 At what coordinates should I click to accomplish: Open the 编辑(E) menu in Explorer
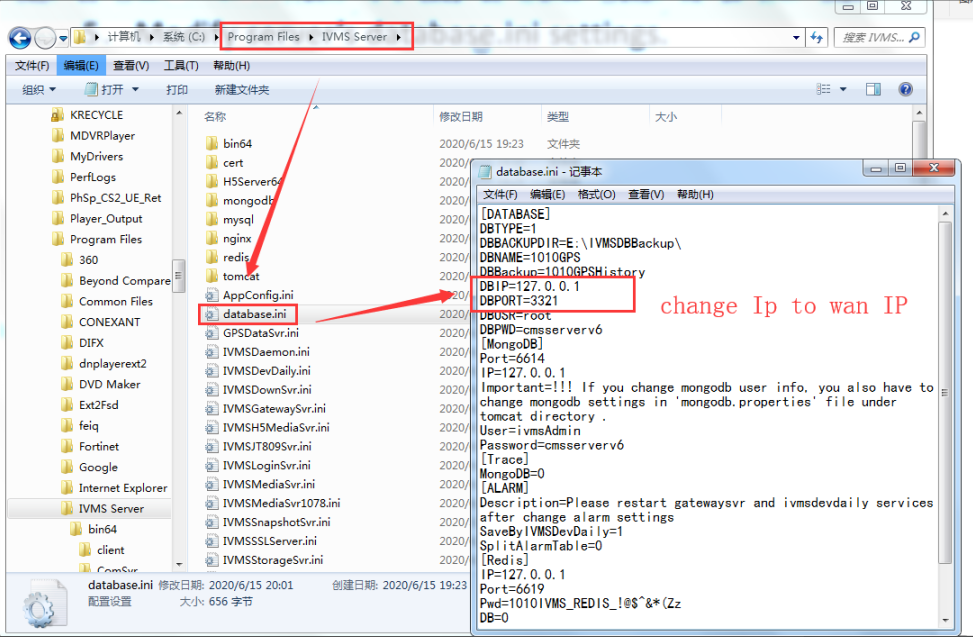tap(81, 65)
